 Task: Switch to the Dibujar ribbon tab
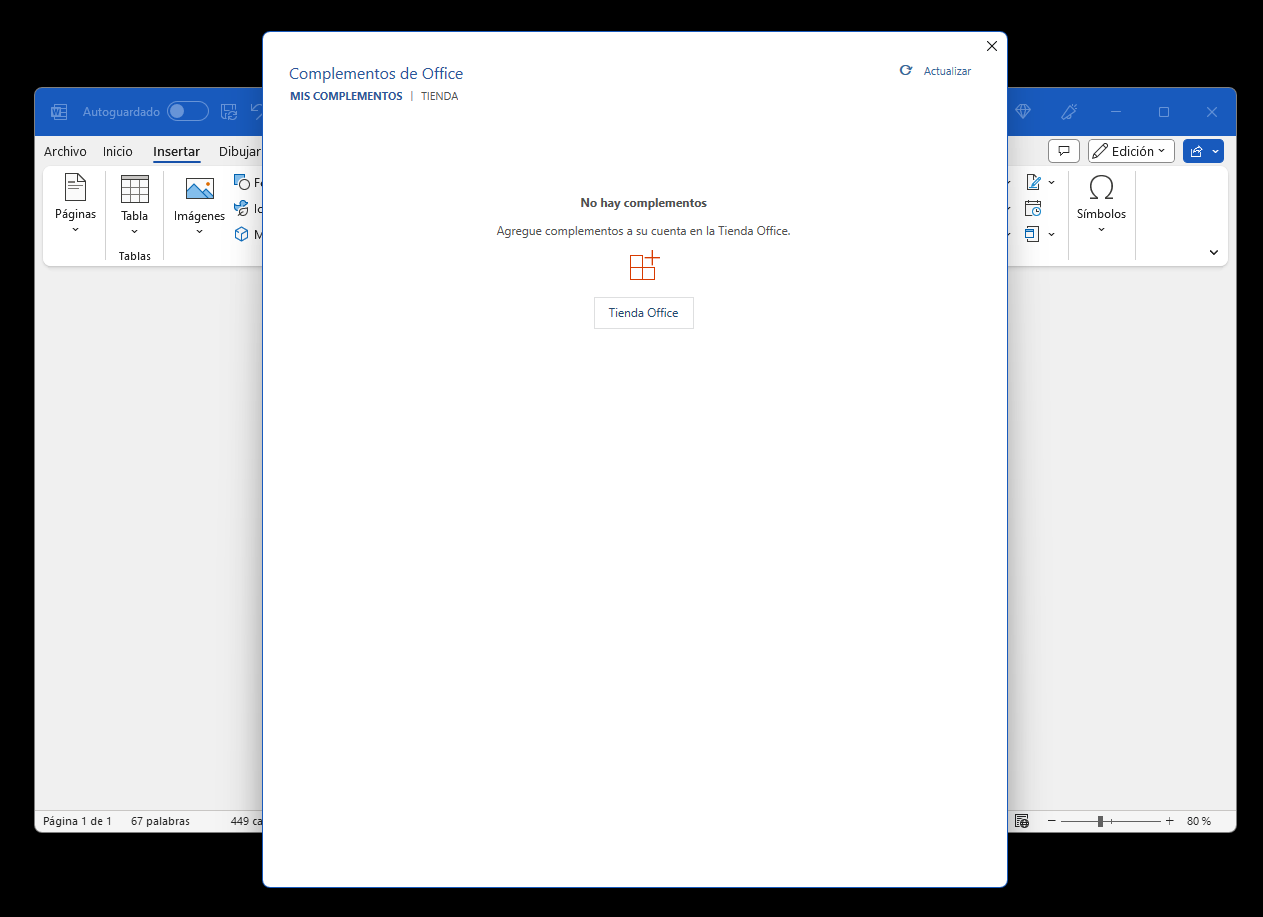240,151
